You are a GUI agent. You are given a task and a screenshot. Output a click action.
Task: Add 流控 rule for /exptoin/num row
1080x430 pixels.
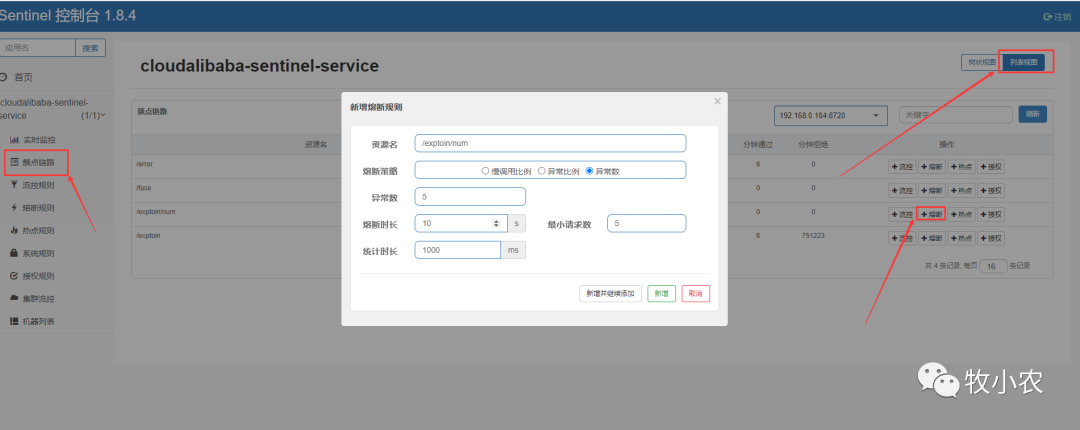[902, 214]
